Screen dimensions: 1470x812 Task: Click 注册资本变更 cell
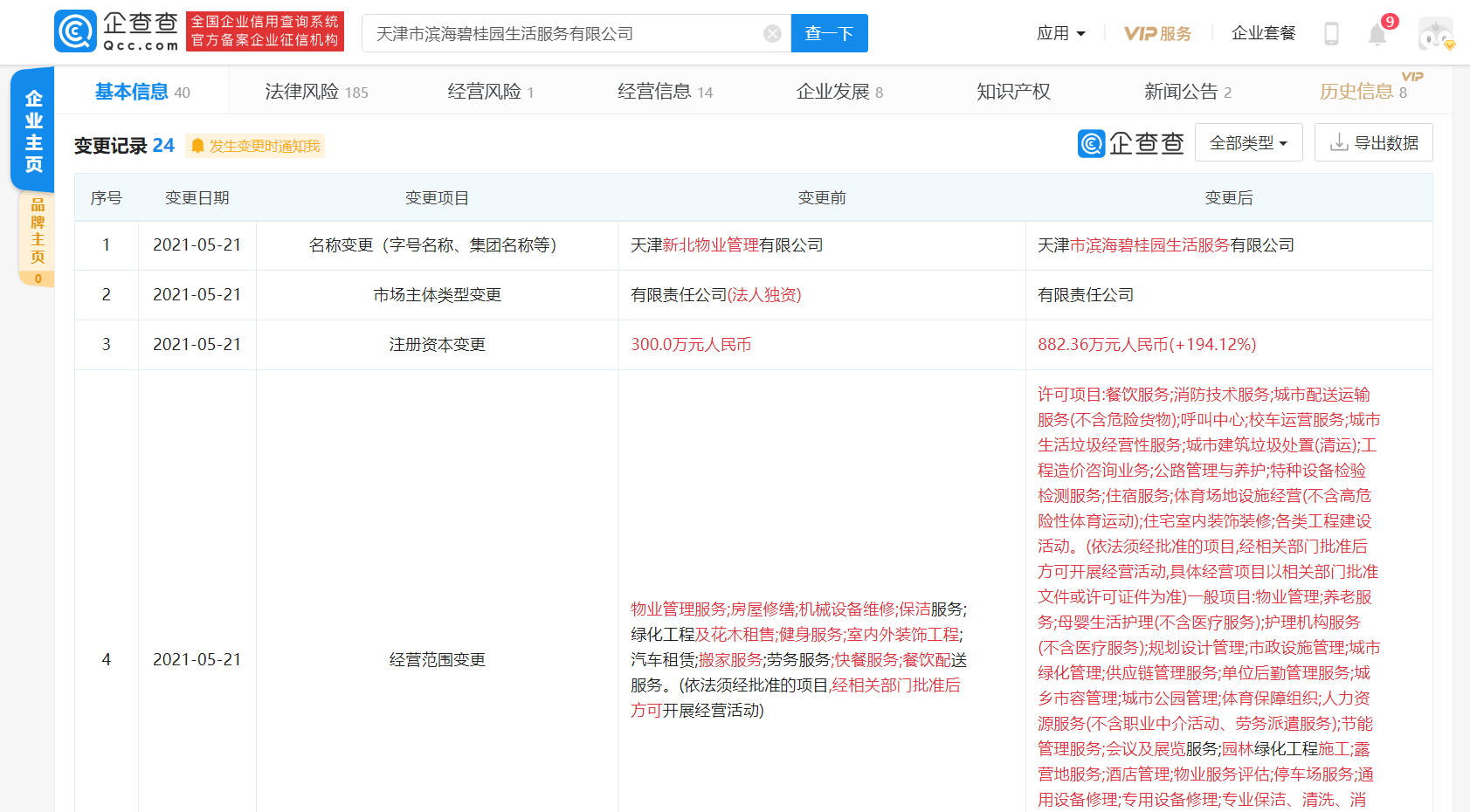437,345
